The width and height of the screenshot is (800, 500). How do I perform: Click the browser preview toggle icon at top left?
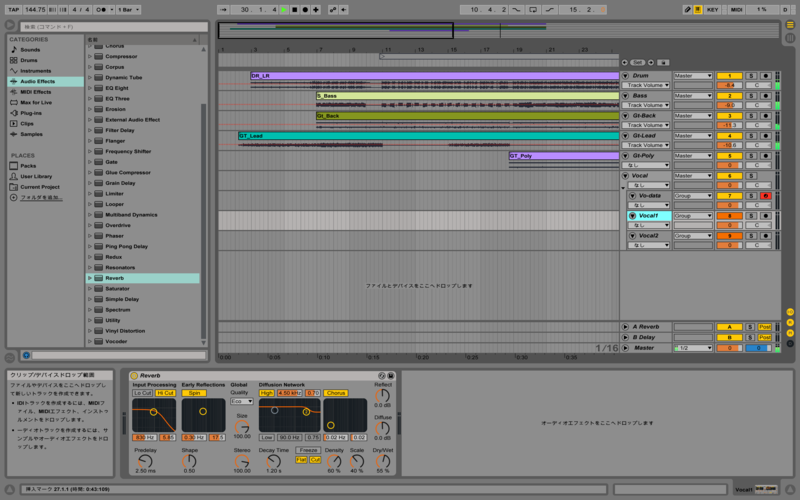coord(10,24)
